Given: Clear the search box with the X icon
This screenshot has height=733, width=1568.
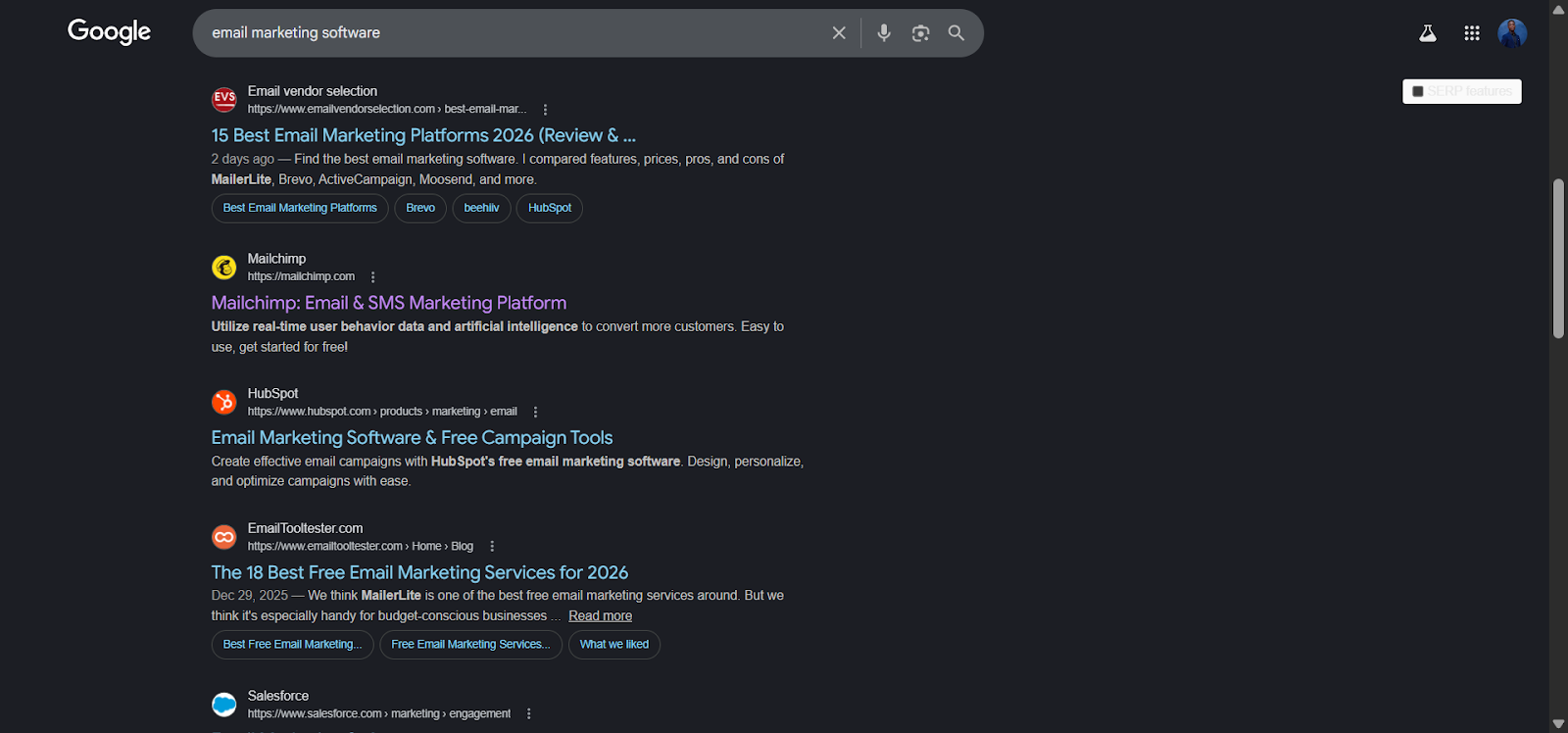Looking at the screenshot, I should point(839,33).
